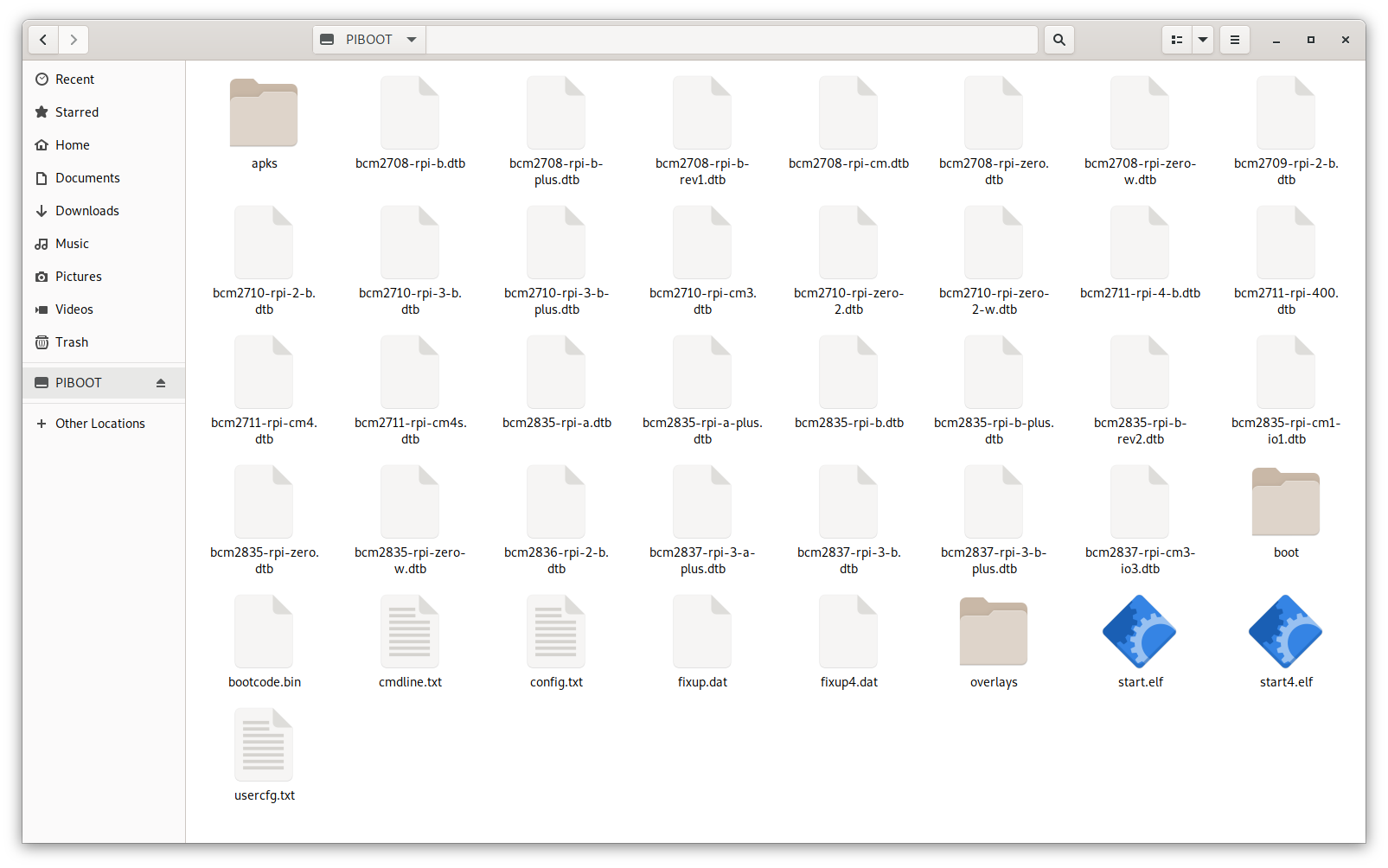Open Pictures in the sidebar
The image size is (1388, 868).
(x=104, y=277)
